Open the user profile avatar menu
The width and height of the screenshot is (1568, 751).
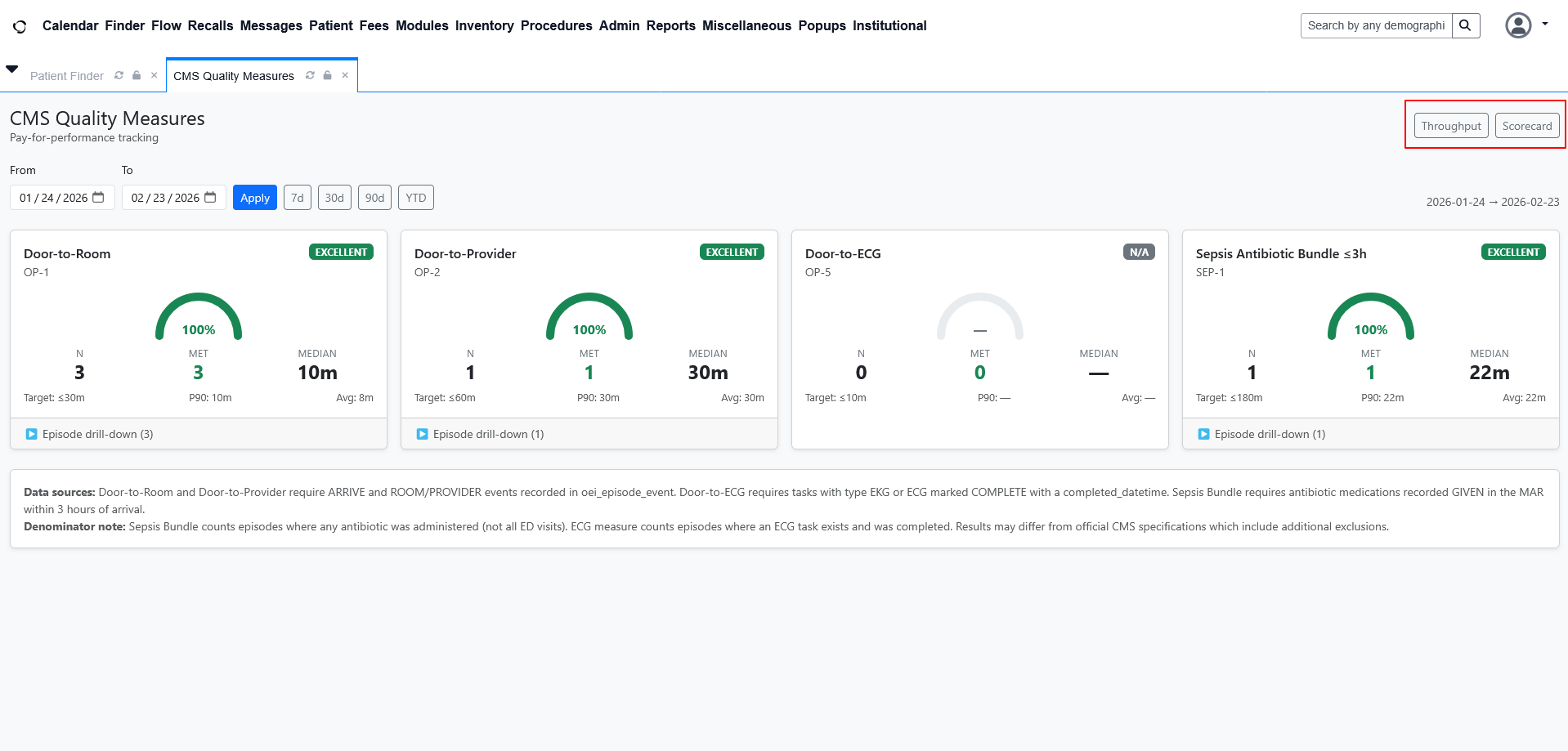pyautogui.click(x=1518, y=25)
